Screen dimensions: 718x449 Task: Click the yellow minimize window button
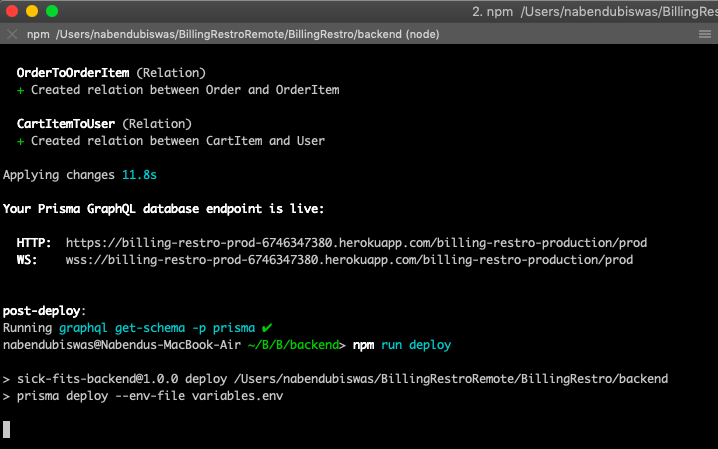[32, 11]
